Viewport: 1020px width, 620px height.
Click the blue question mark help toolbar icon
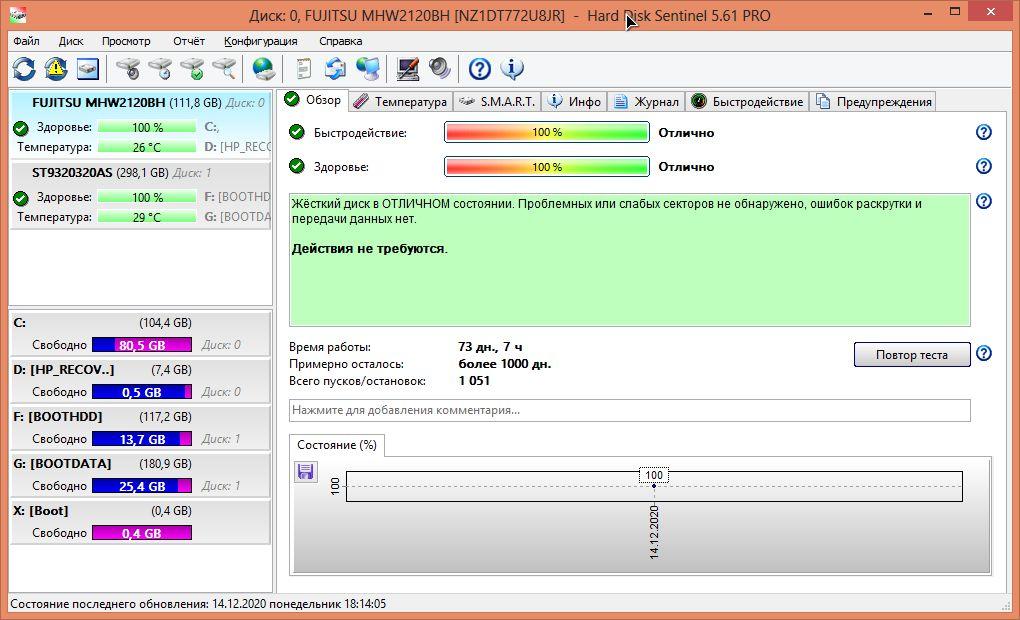(x=479, y=68)
